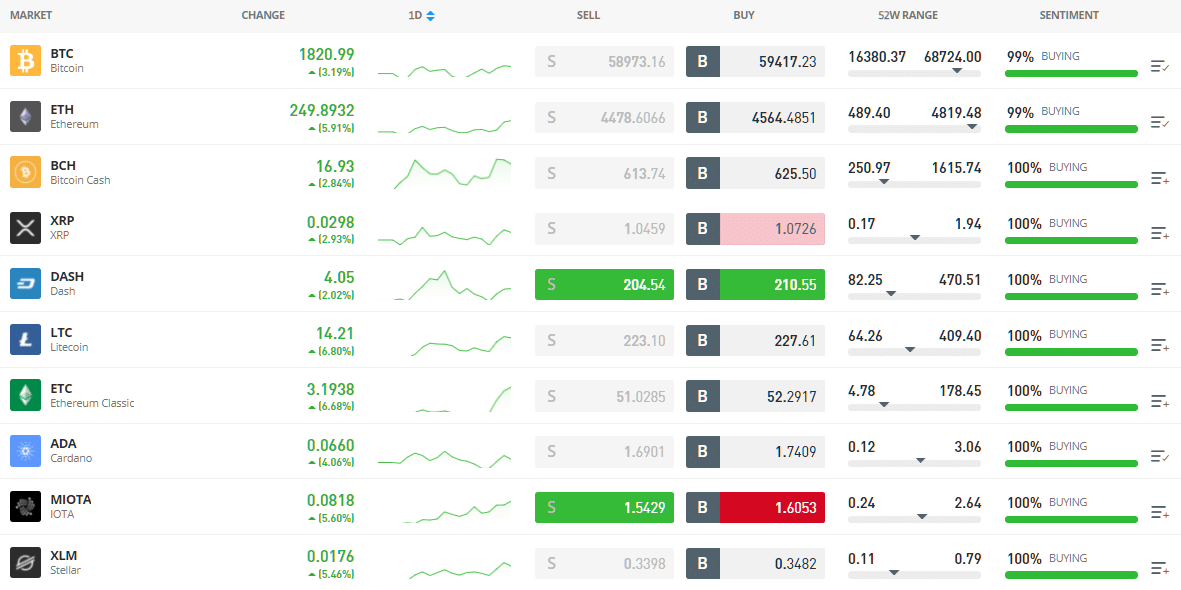Add ETC to watchlist with list-plus icon

click(x=1160, y=401)
